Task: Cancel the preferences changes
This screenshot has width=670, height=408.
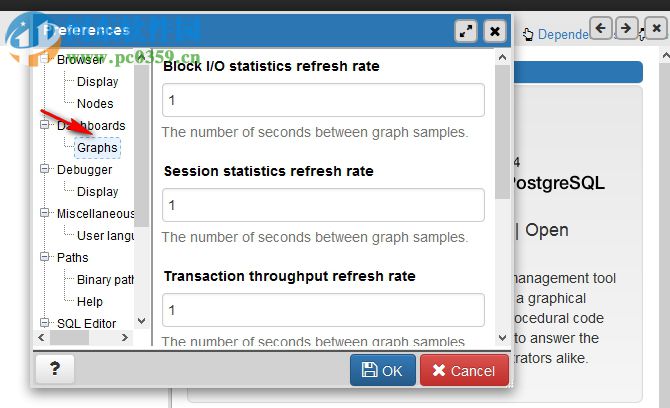Action: pos(464,370)
